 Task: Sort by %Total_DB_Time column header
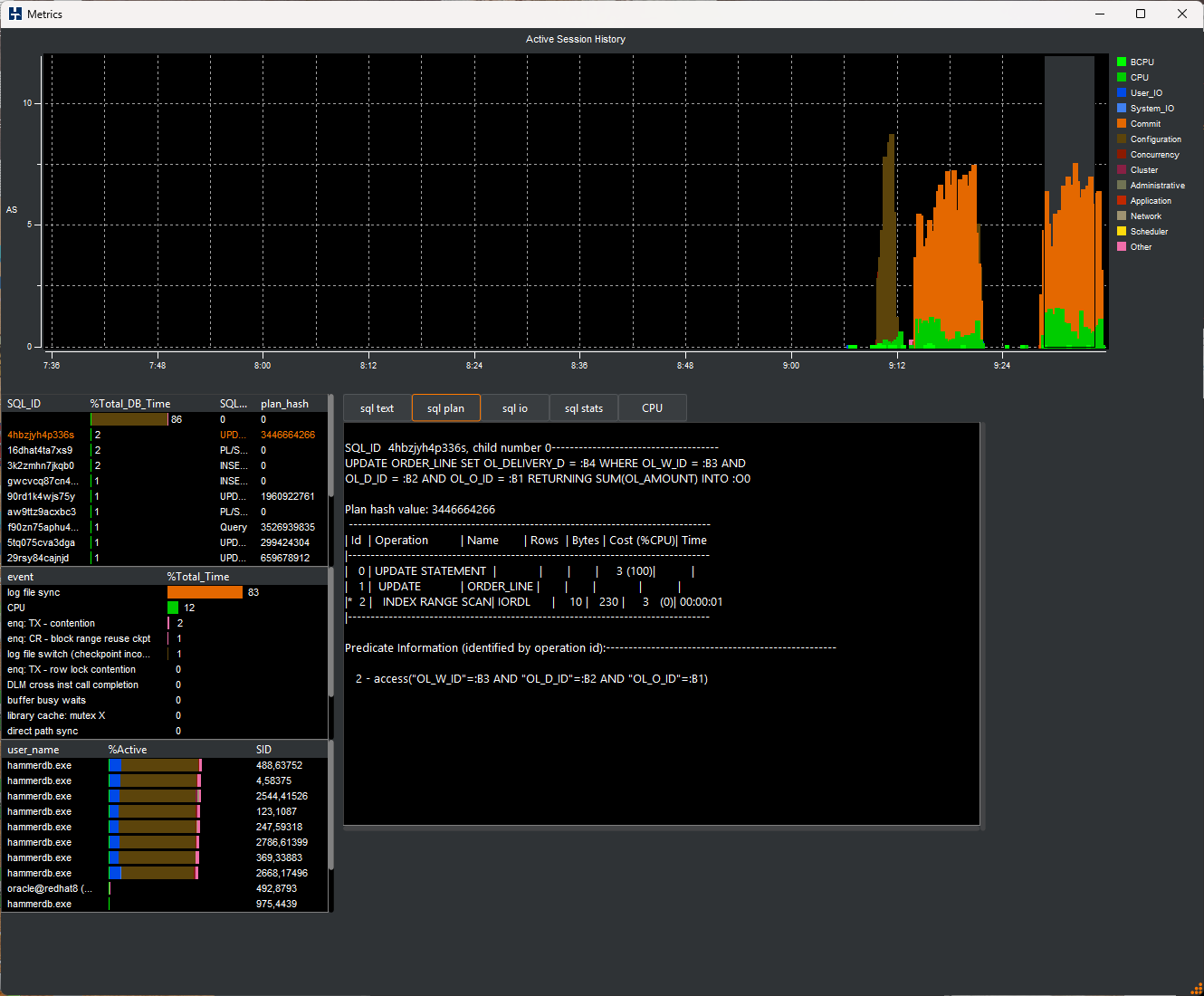130,404
